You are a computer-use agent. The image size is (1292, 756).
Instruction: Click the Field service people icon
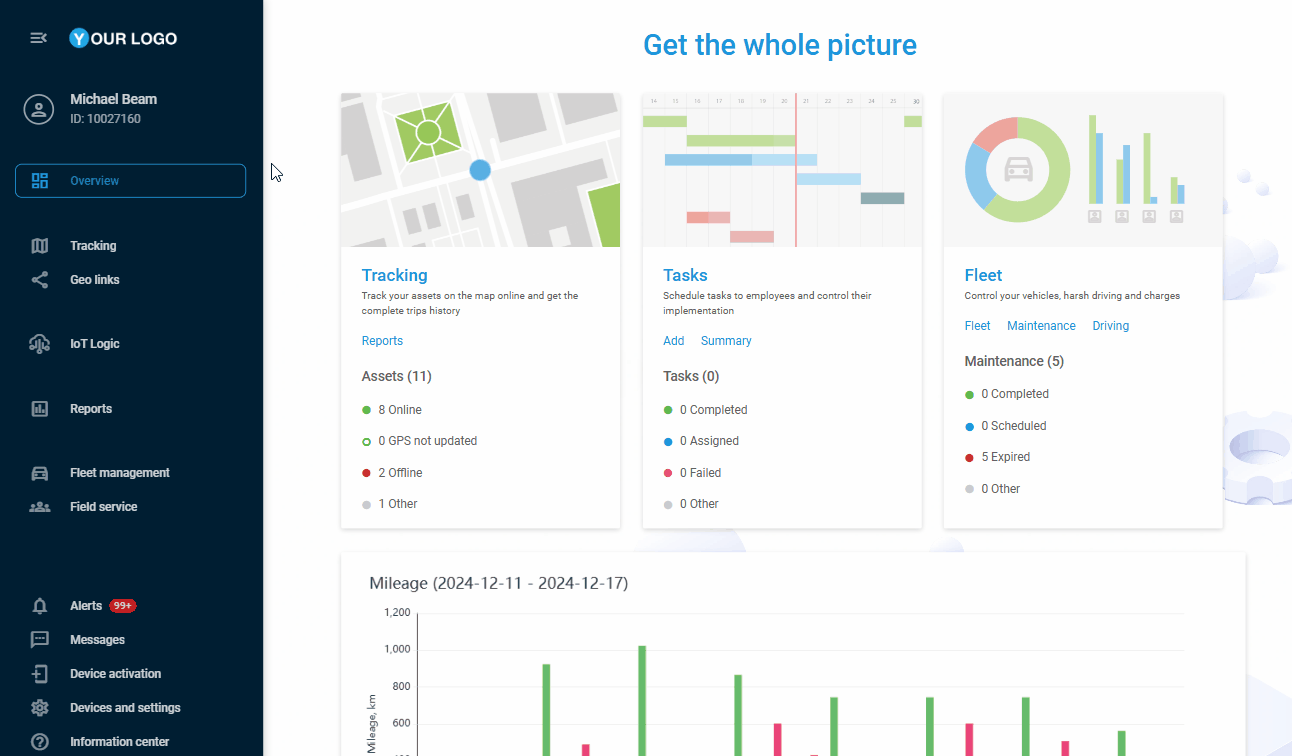[40, 507]
